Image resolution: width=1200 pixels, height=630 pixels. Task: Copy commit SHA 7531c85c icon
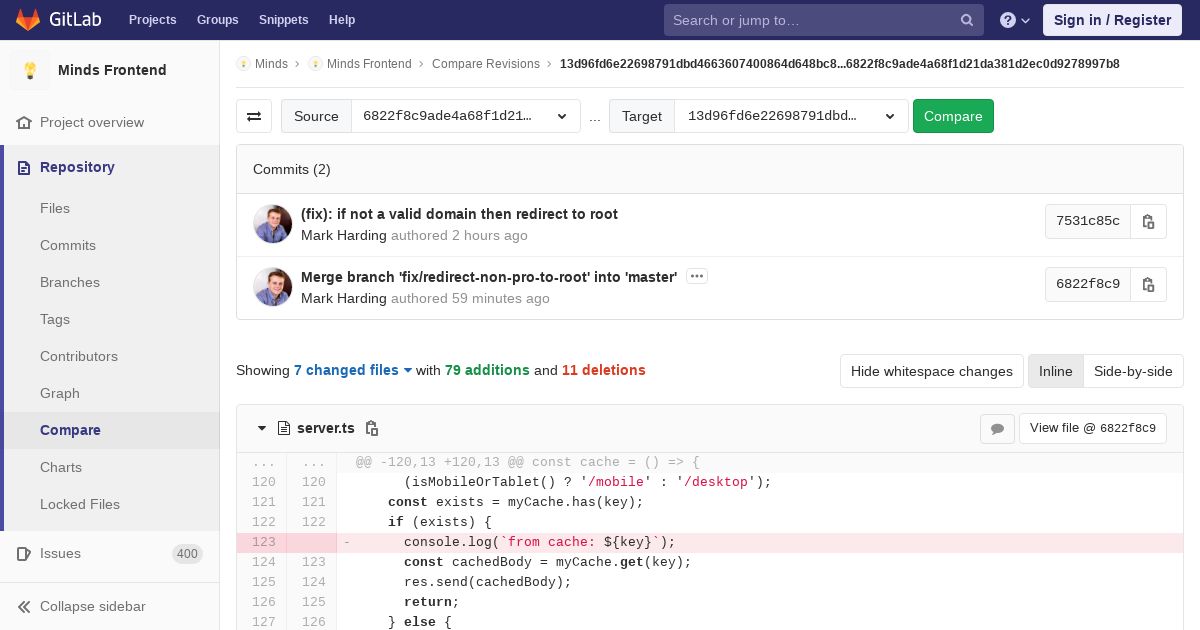1148,221
